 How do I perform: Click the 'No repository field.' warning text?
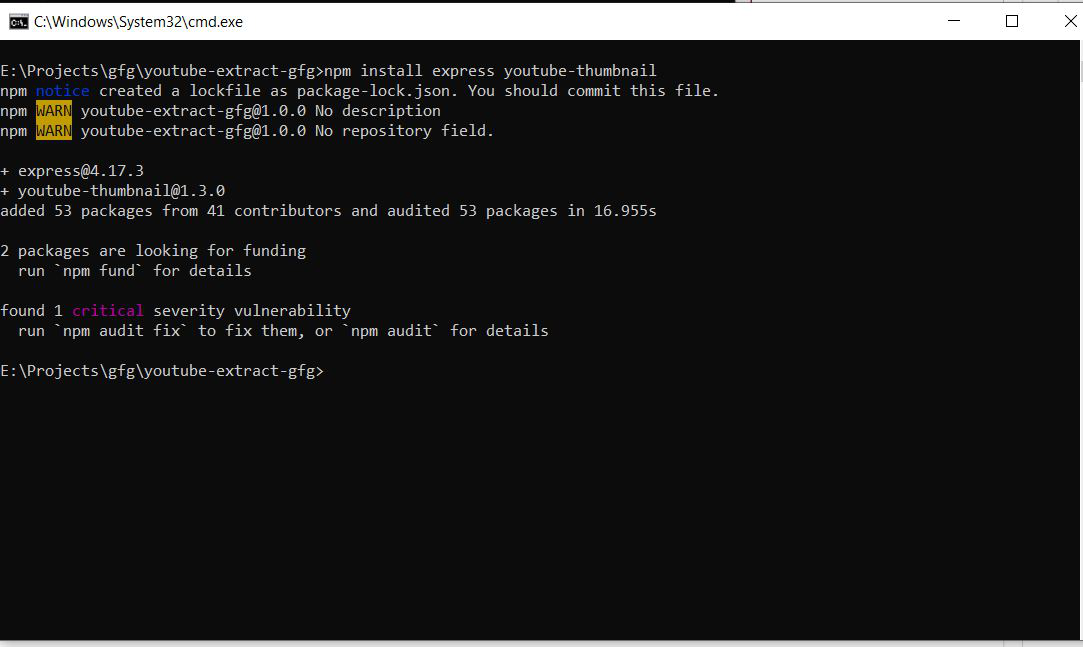click(x=405, y=131)
